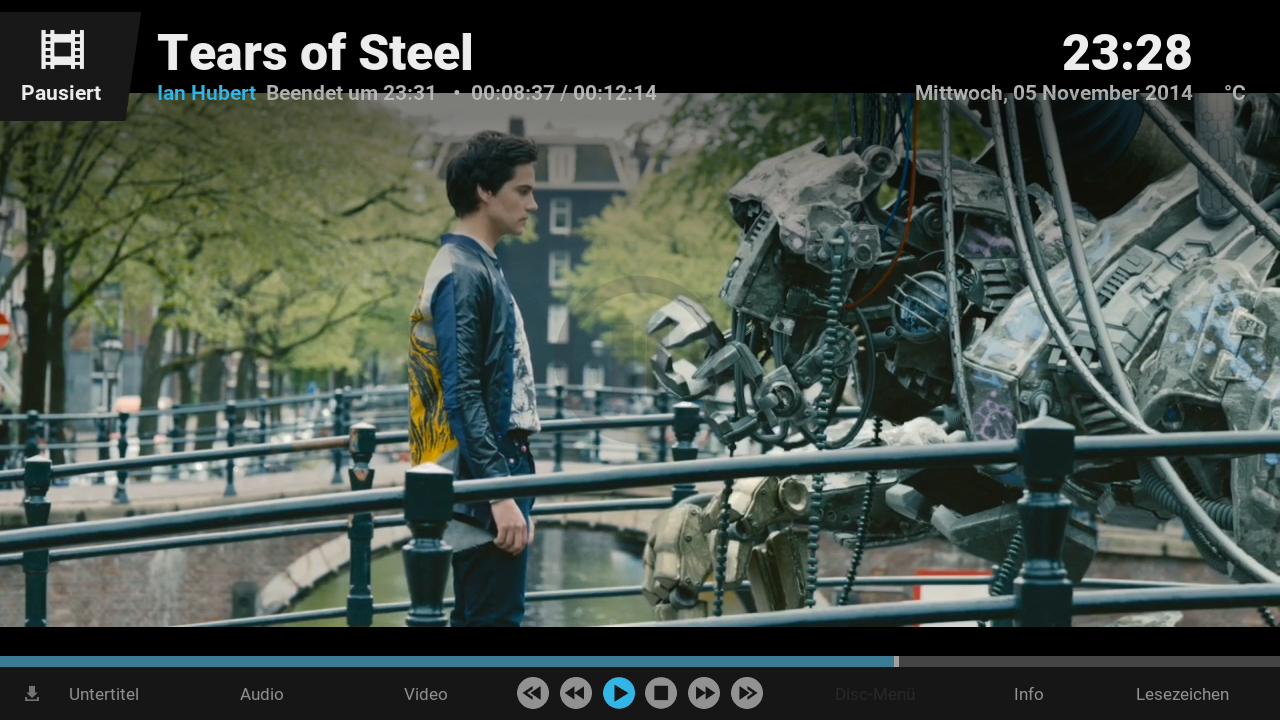The image size is (1280, 720).
Task: Click the "Ian Hubert" director name
Action: coord(207,93)
